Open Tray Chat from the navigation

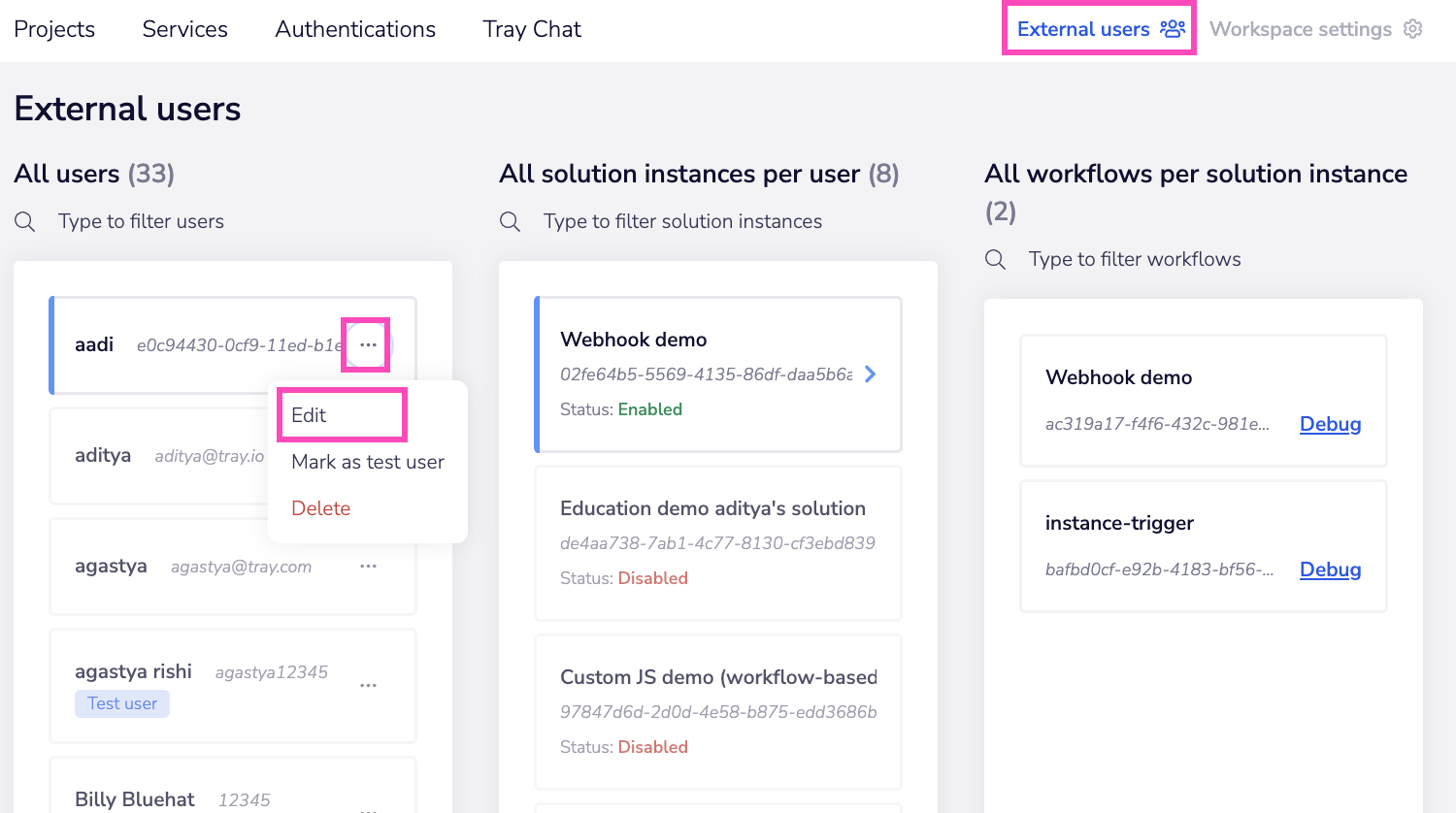[x=532, y=29]
